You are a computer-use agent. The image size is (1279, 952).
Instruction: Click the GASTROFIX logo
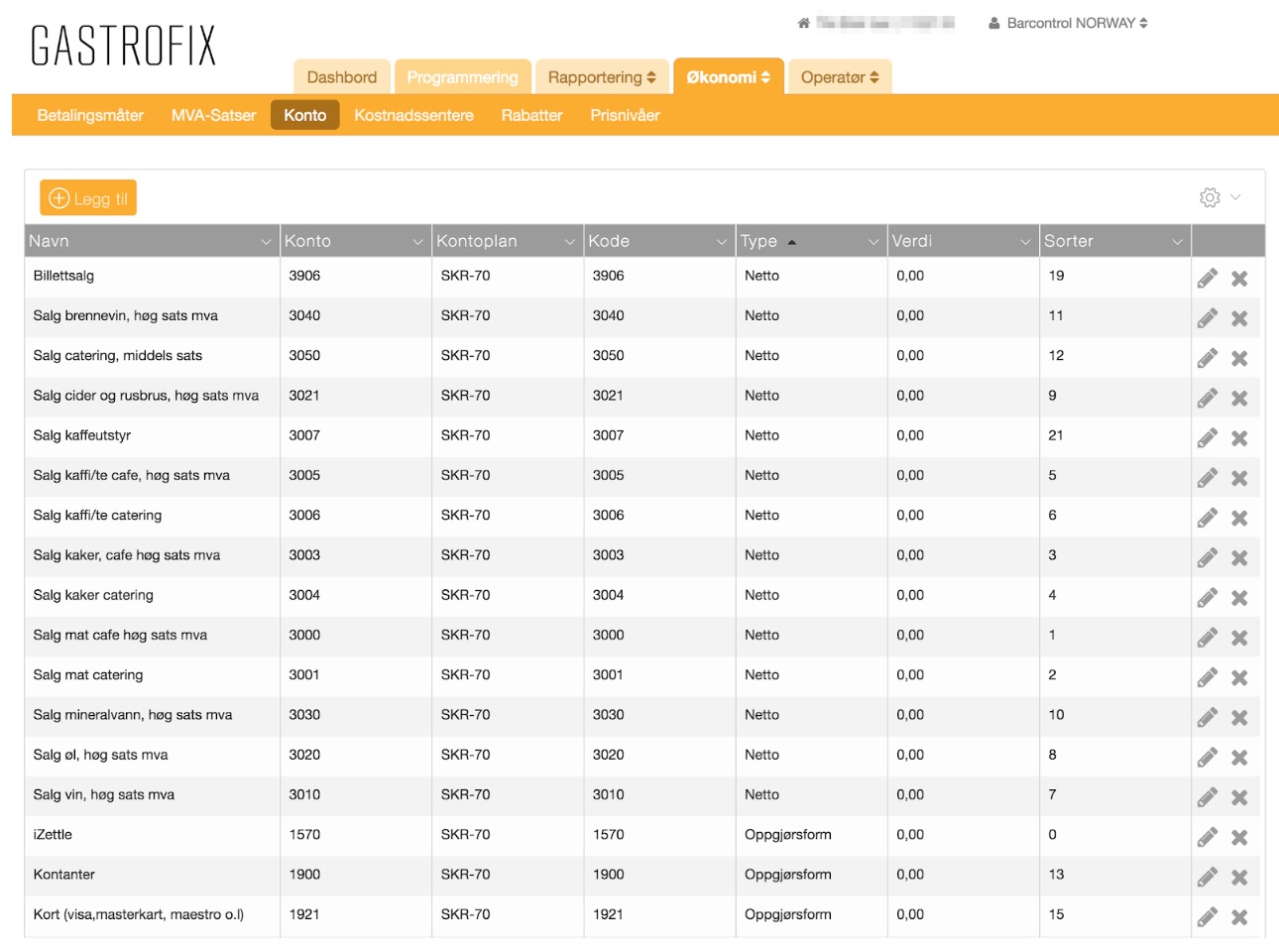pos(124,46)
